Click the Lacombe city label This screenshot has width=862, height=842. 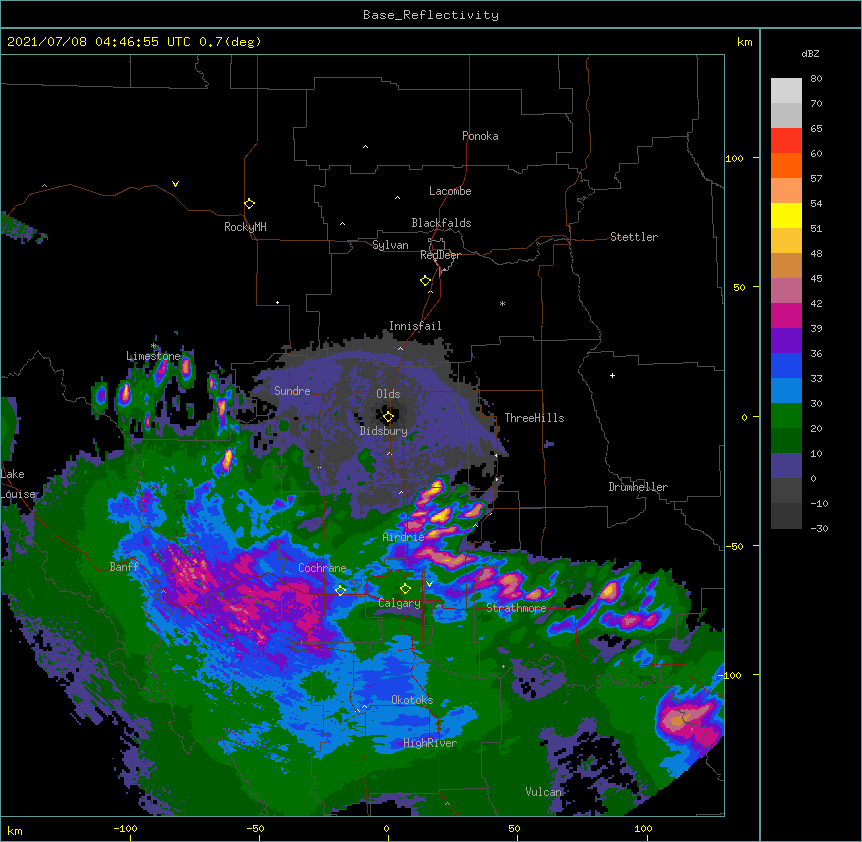(x=450, y=191)
